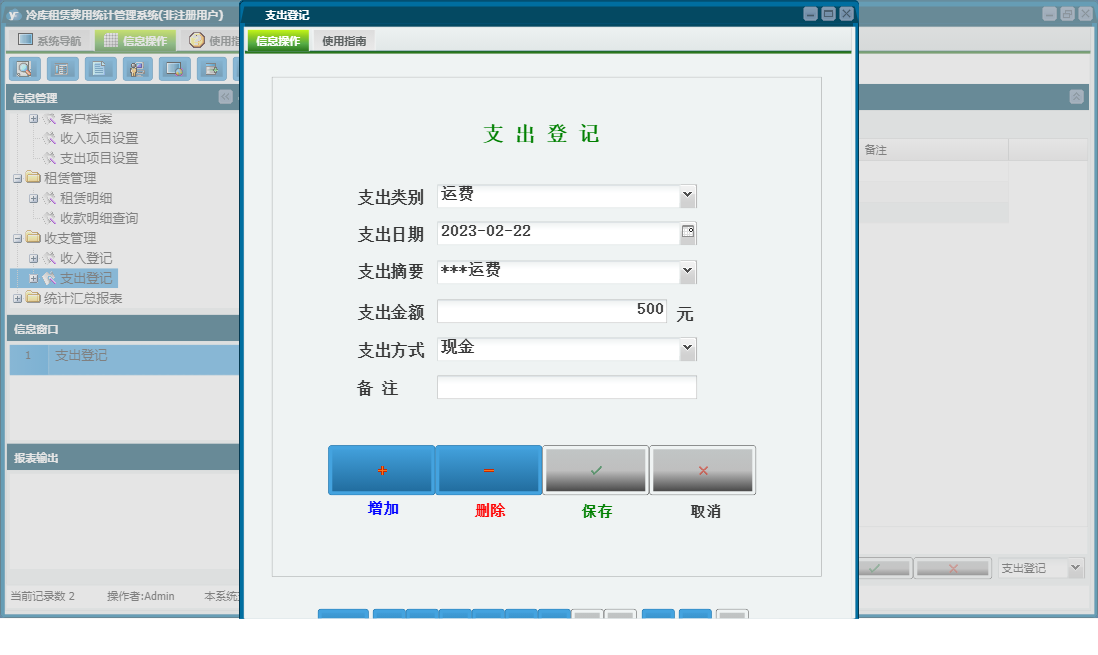Switch to the 使用指南 tab

[x=344, y=42]
